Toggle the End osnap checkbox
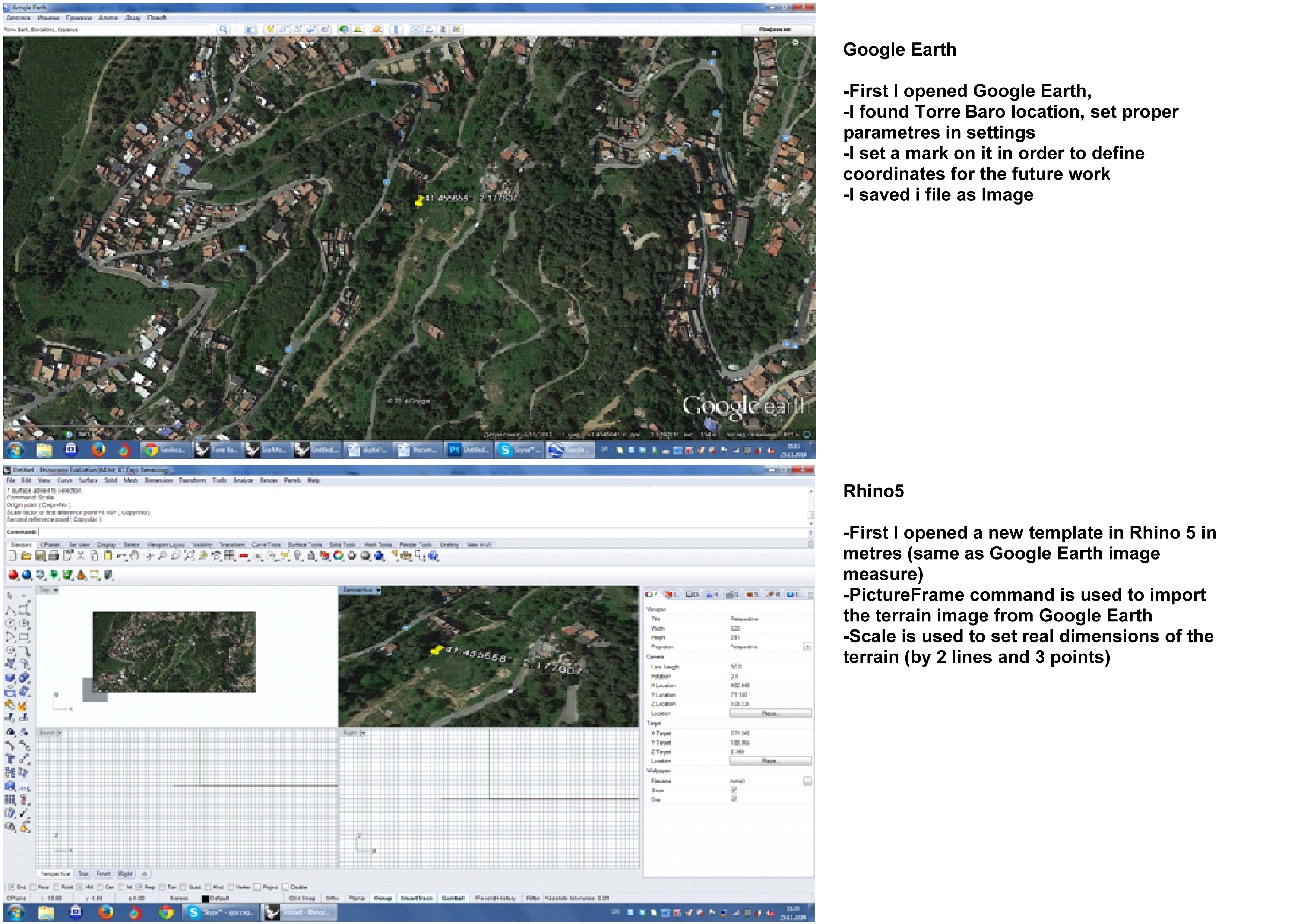1307x924 pixels. pos(12,886)
